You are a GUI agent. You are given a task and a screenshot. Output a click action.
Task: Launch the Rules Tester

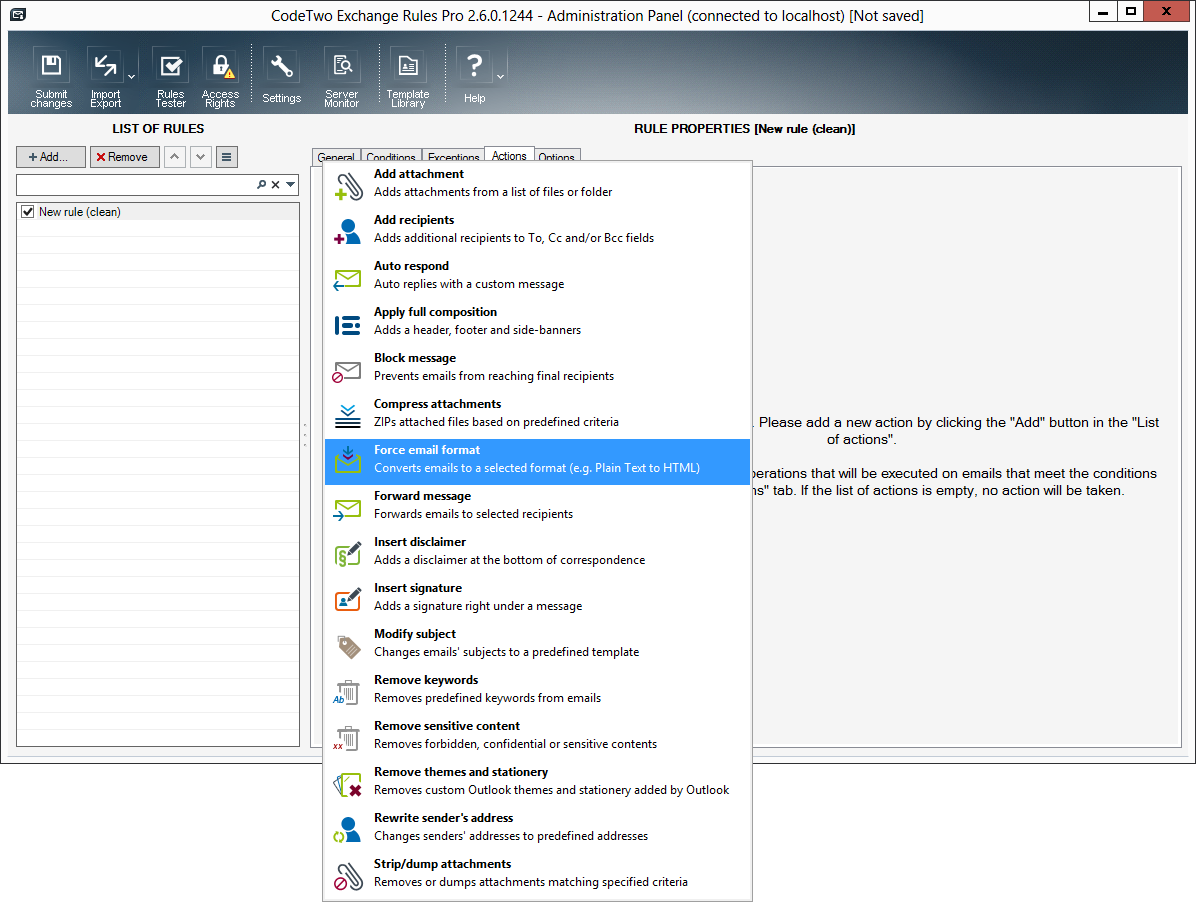pos(171,77)
